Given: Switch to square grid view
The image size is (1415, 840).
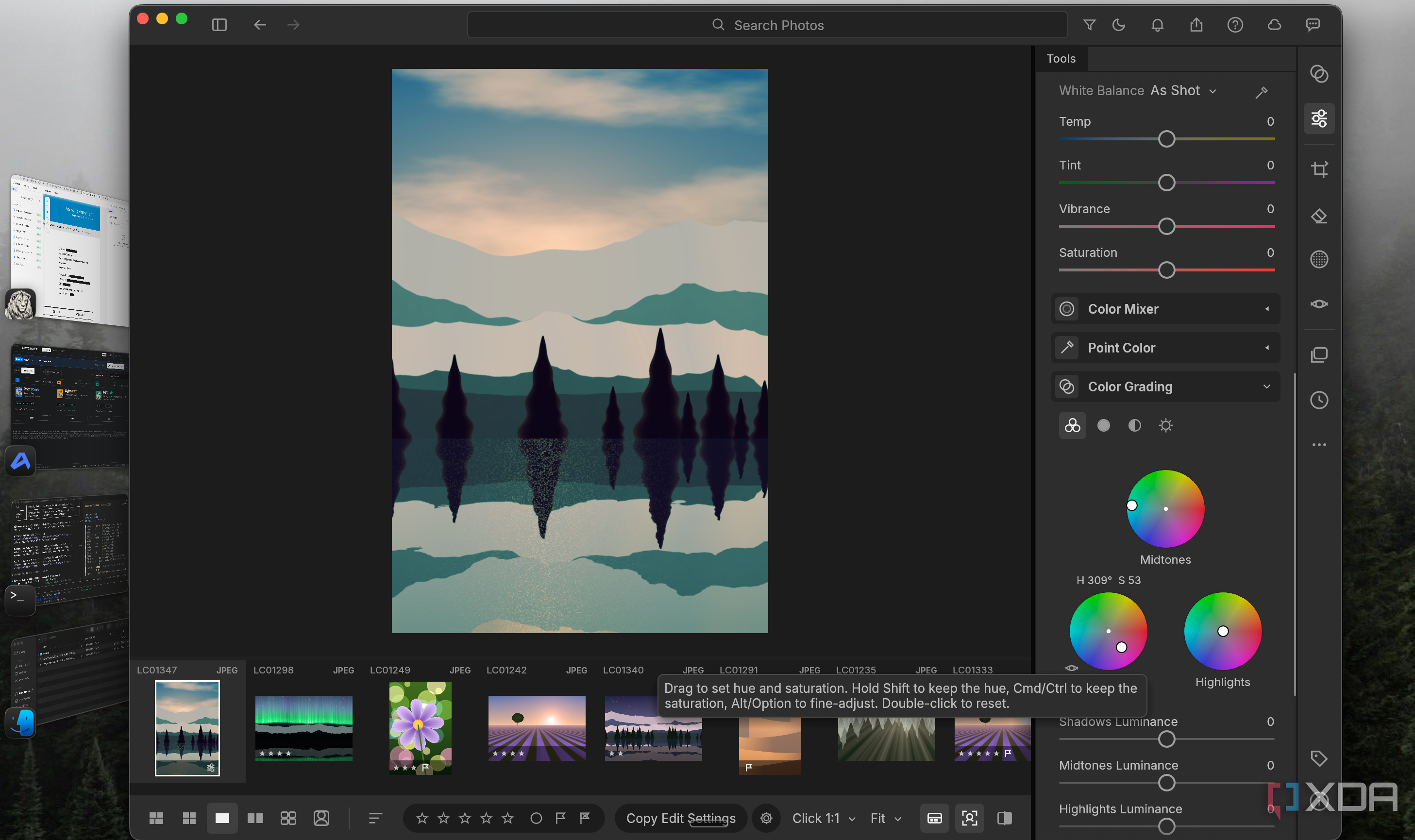Looking at the screenshot, I should point(189,818).
